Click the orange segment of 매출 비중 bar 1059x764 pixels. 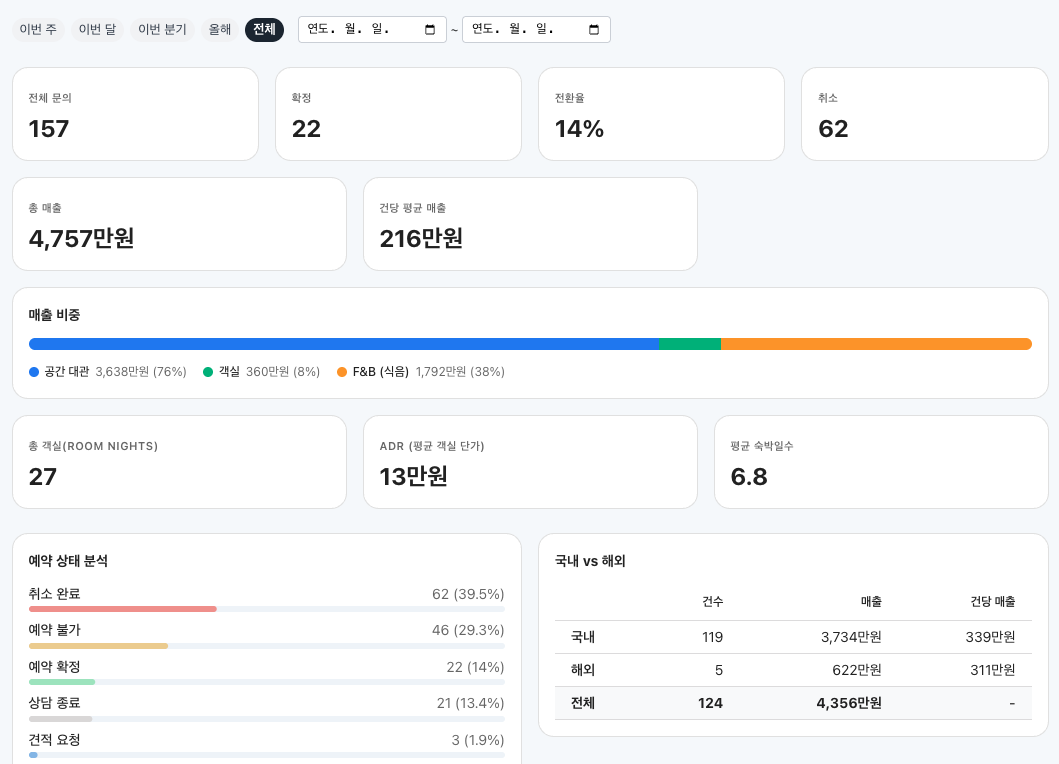[x=876, y=344]
